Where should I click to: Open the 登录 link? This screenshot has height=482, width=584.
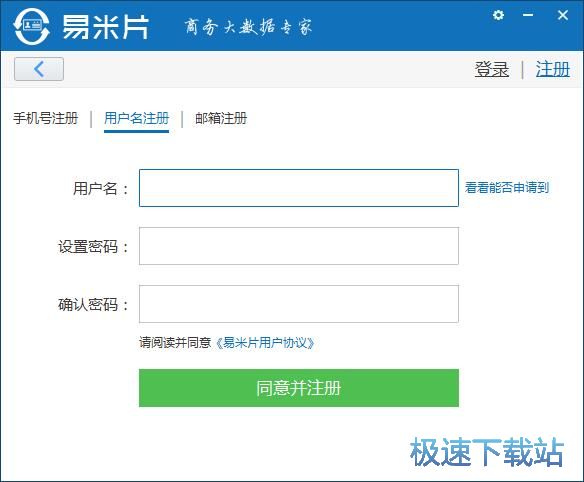click(x=492, y=69)
